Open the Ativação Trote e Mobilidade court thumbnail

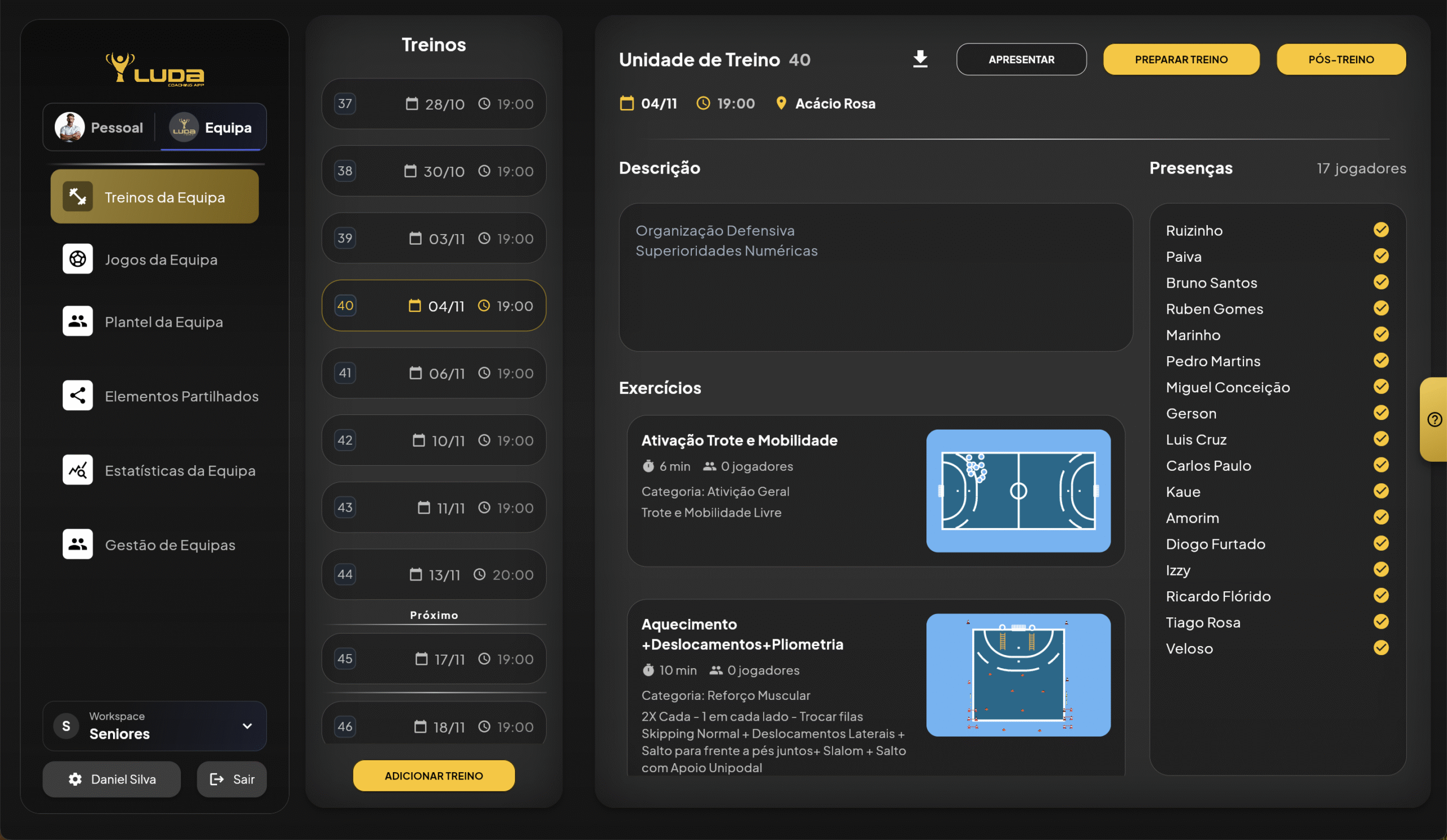point(1017,491)
